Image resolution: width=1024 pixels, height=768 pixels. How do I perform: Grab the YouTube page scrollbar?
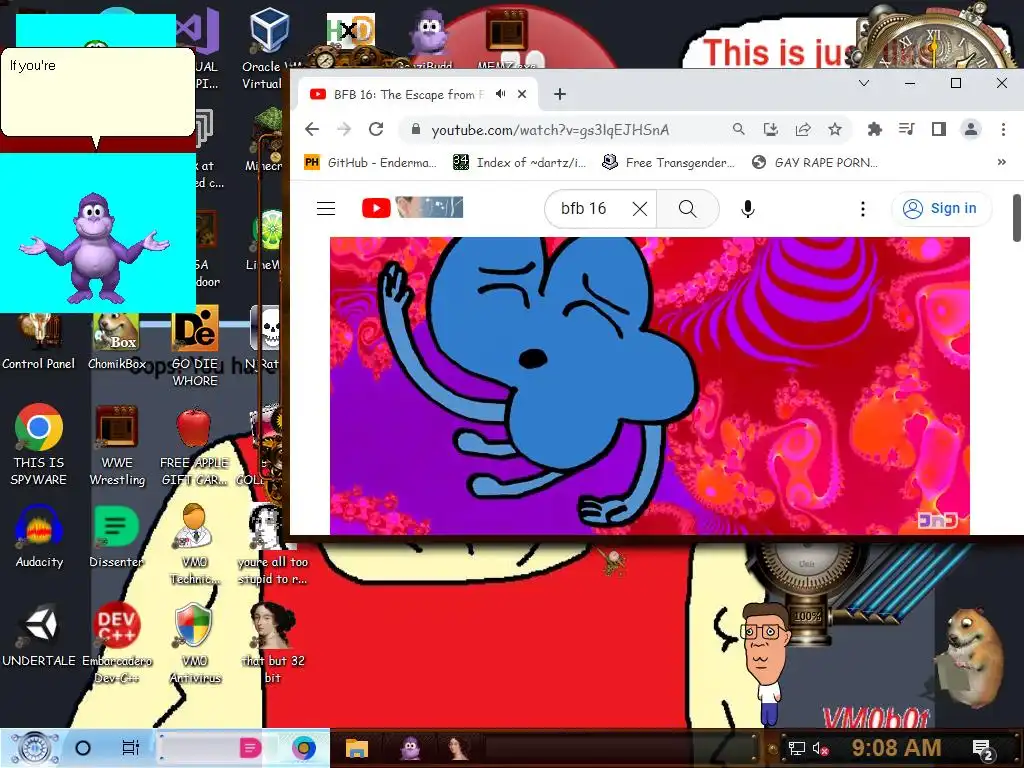pyautogui.click(x=1017, y=217)
